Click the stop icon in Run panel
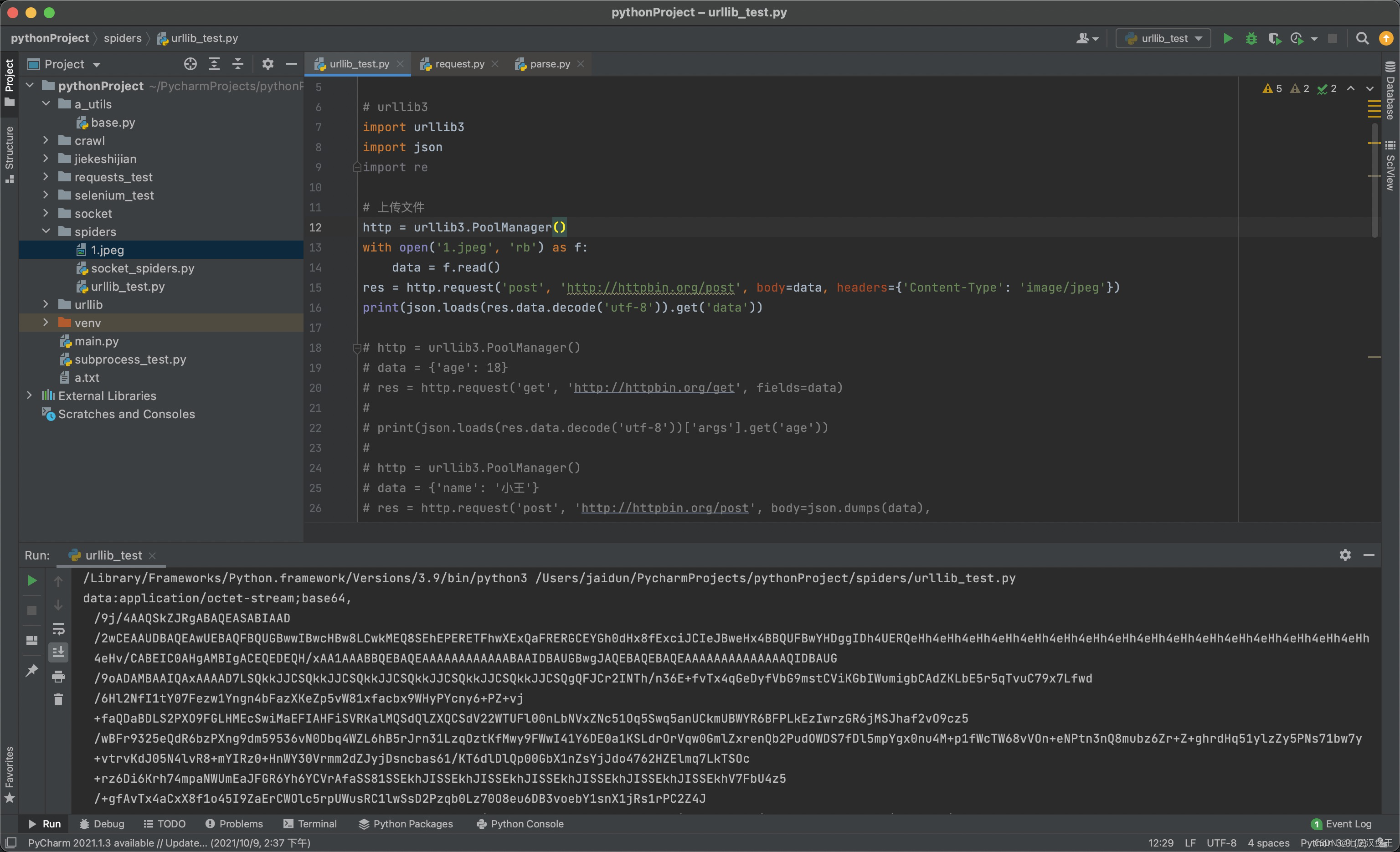The height and width of the screenshot is (852, 1400). tap(32, 611)
